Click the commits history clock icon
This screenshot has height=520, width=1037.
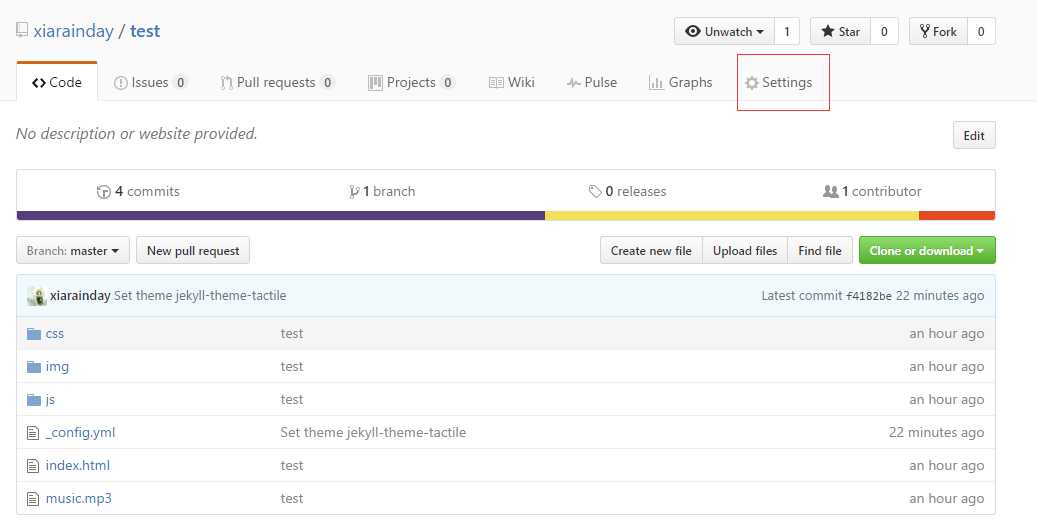(x=103, y=192)
